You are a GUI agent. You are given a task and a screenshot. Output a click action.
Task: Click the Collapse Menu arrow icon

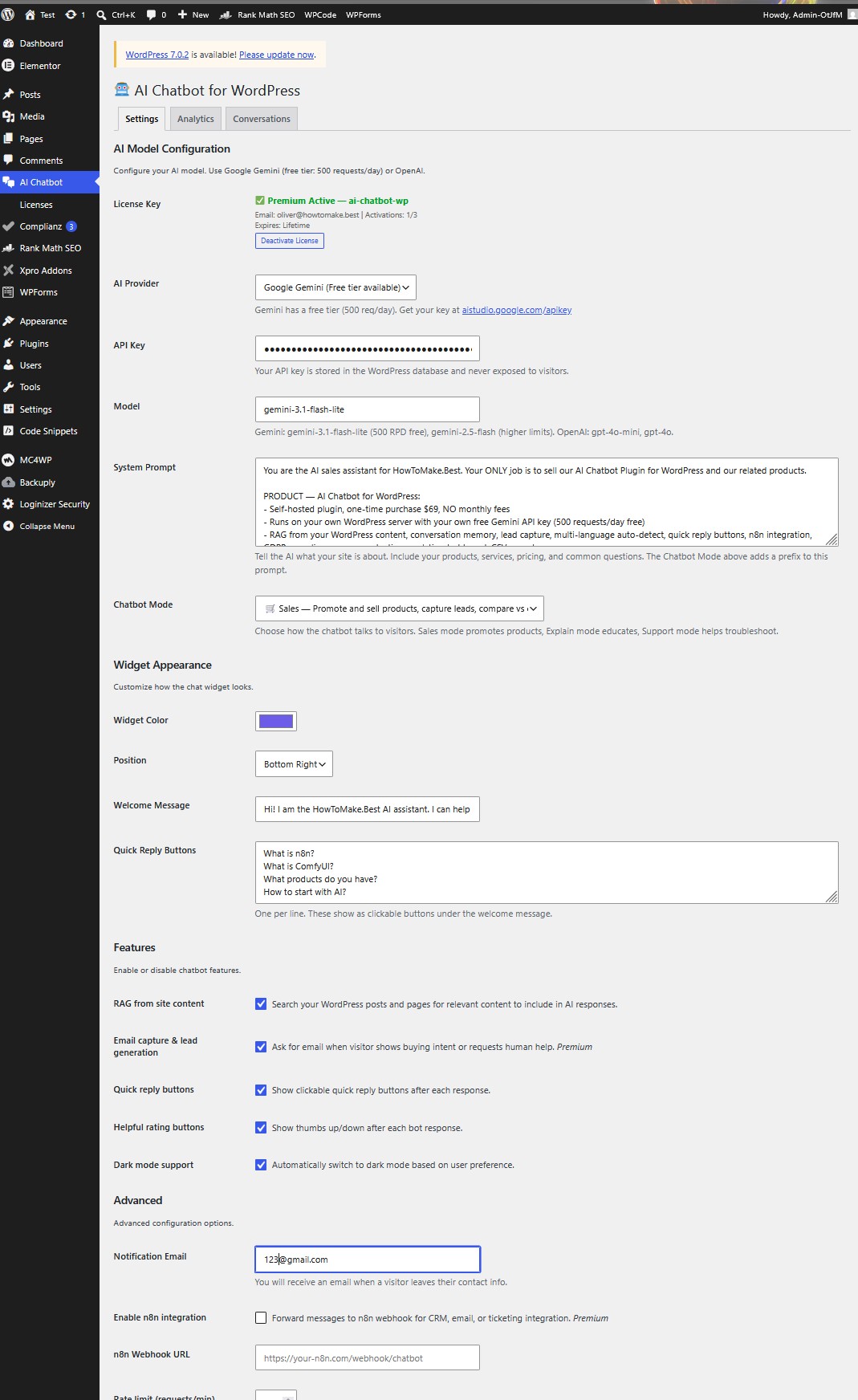pyautogui.click(x=9, y=527)
